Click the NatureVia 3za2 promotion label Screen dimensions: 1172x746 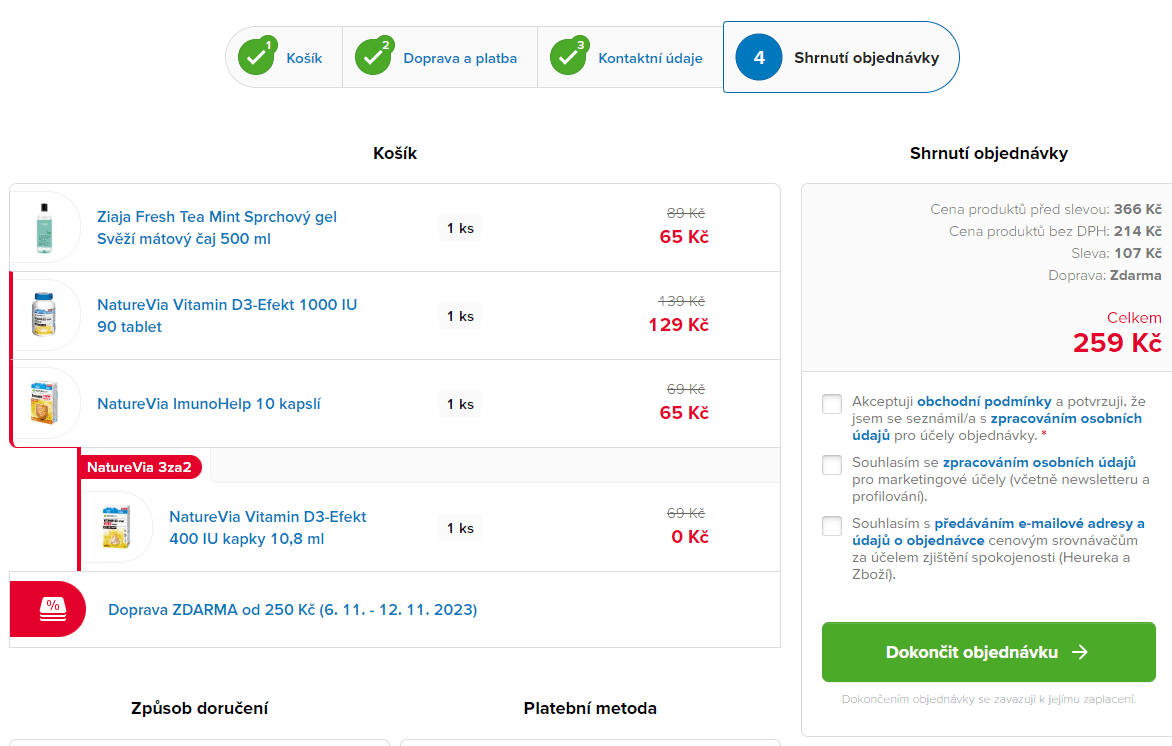click(x=139, y=467)
